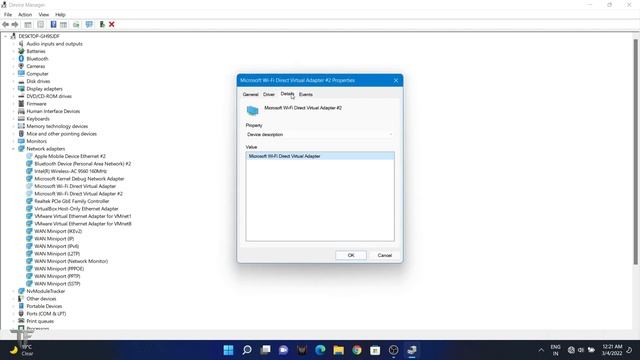The image size is (640, 360).
Task: Select Intel(R) Wireless-AC 9560 160MHz adapter
Action: pos(70,171)
